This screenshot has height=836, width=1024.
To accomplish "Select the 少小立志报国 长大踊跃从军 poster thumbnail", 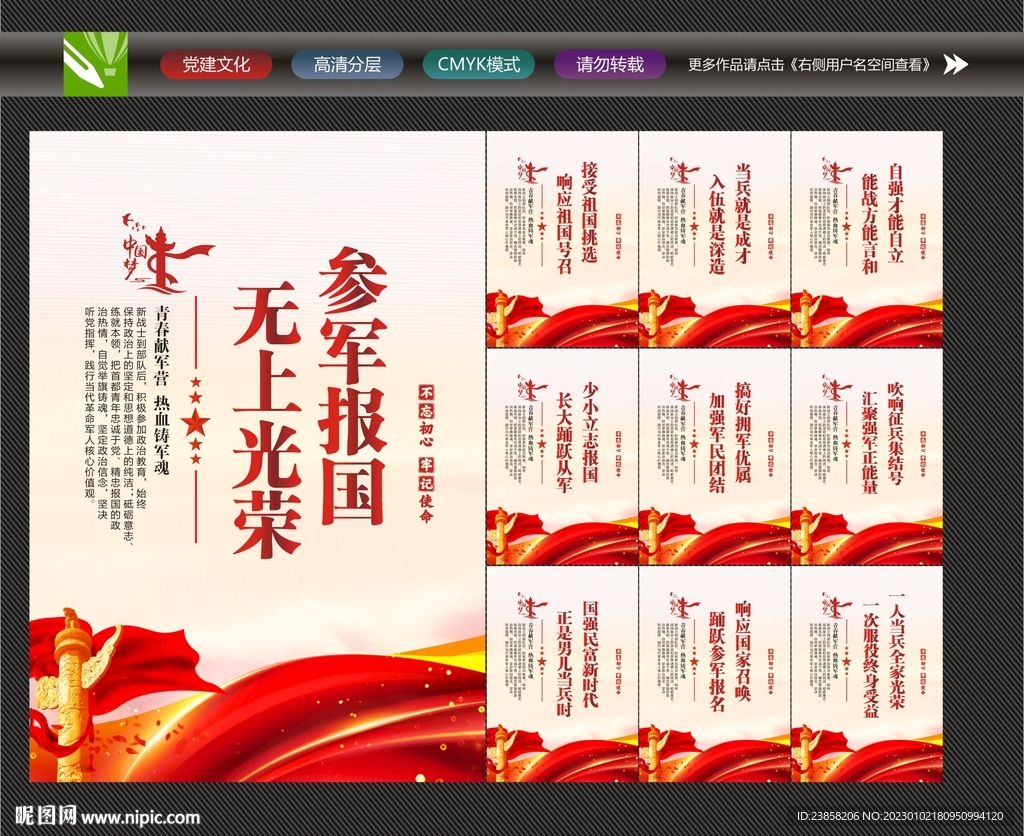I will click(562, 457).
